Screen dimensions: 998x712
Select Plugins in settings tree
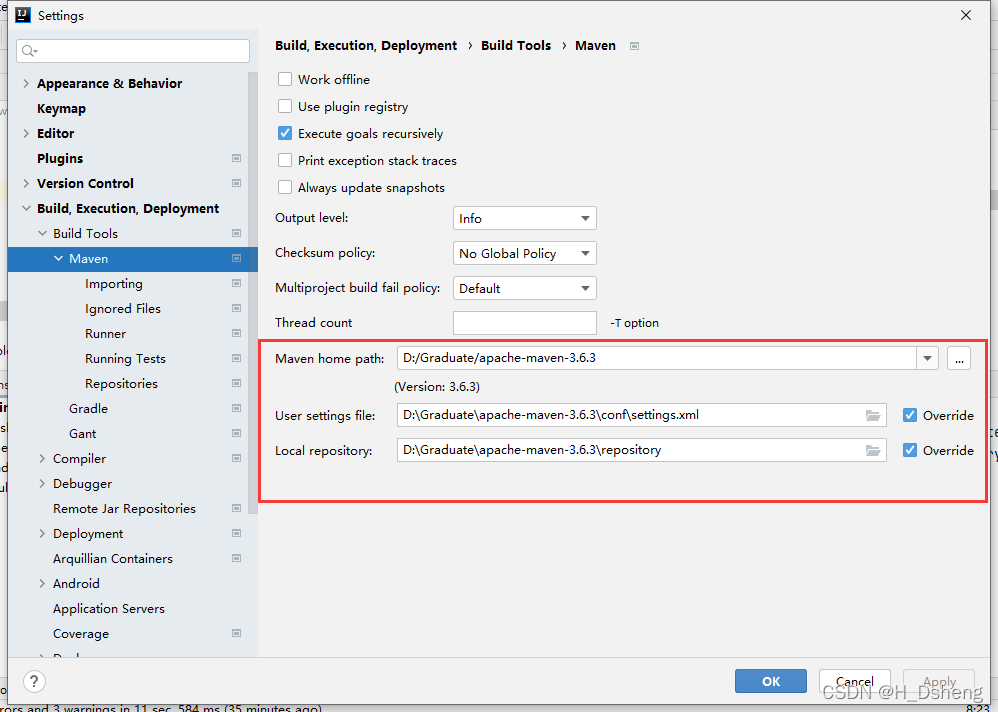click(x=60, y=158)
